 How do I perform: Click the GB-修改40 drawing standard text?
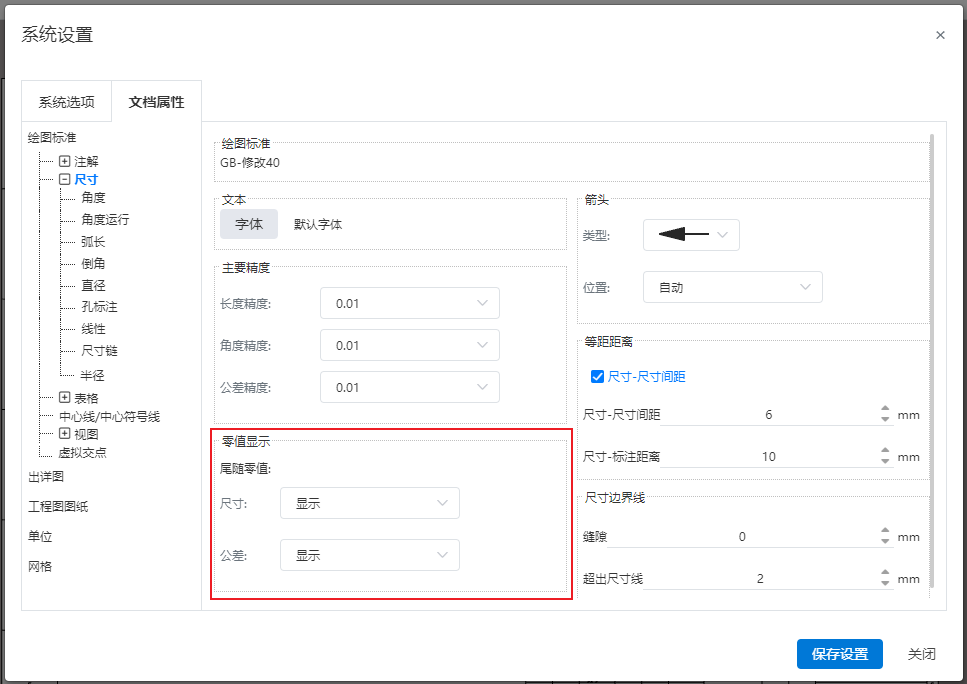250,163
